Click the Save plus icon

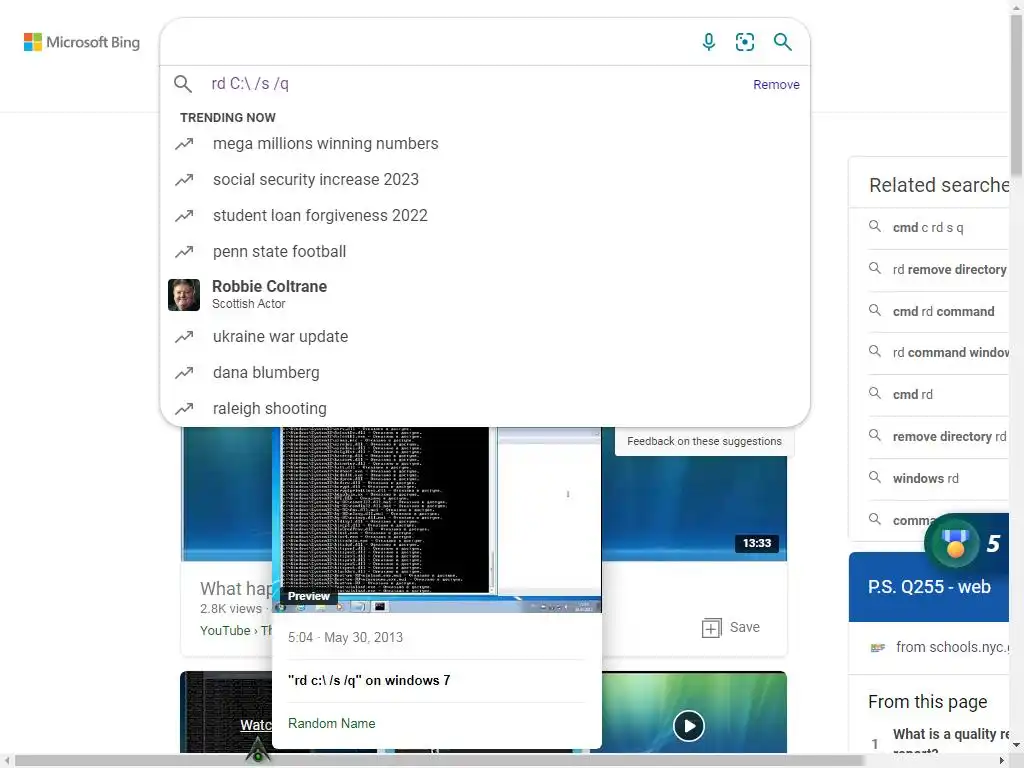[x=711, y=628]
